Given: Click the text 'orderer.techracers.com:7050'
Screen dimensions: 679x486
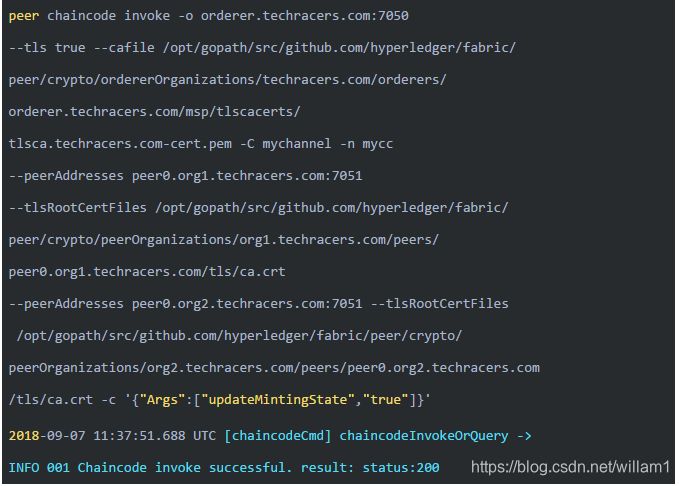Looking at the screenshot, I should coord(304,16).
